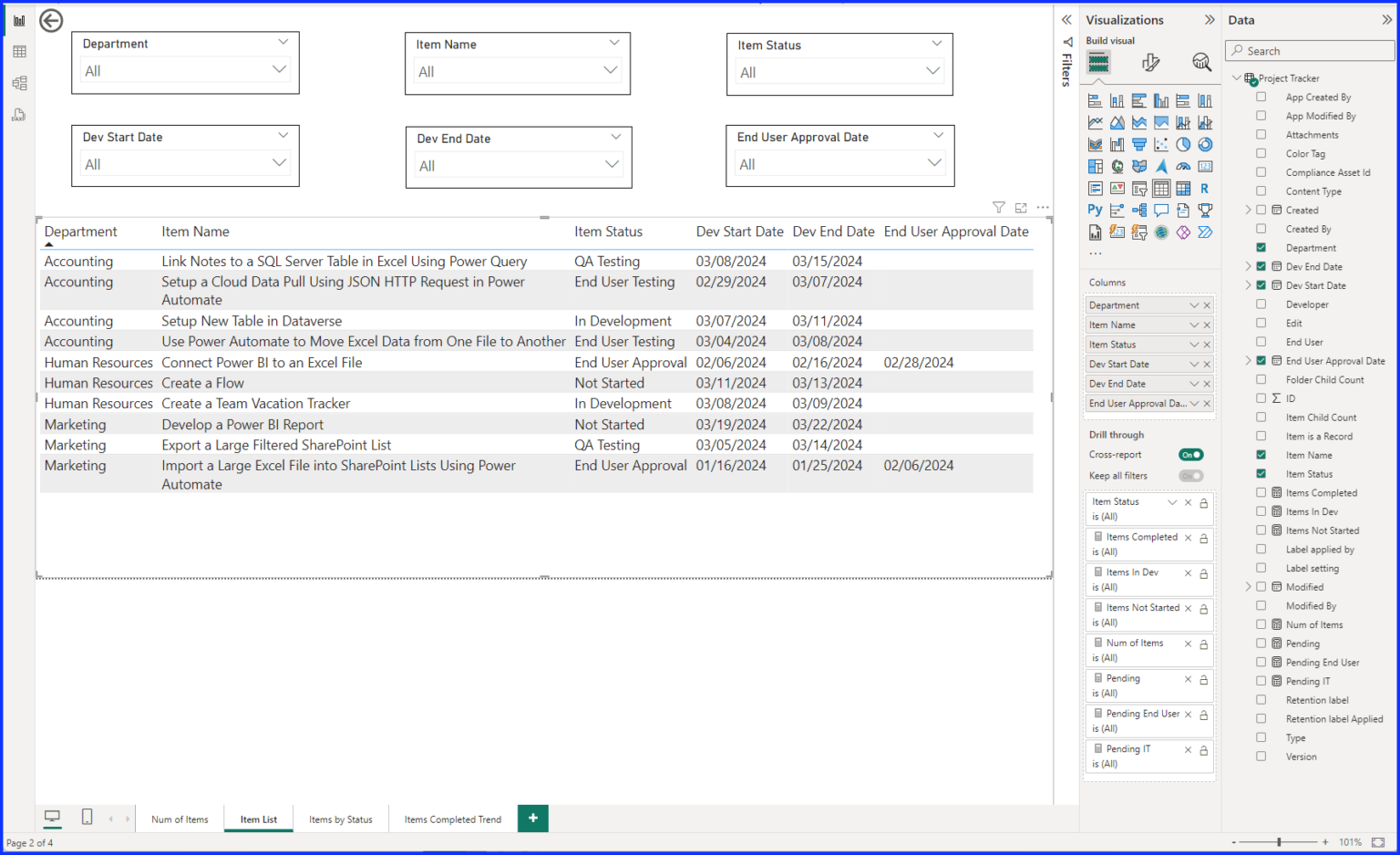Image resolution: width=1400 pixels, height=855 pixels.
Task: Toggle Keep all filters switch off
Action: (x=1191, y=475)
